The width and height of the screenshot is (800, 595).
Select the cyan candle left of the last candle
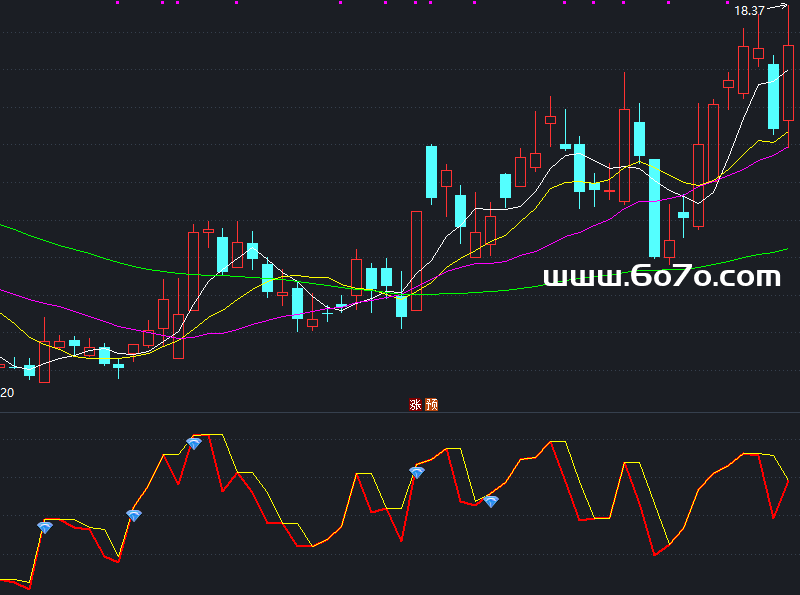pos(773,96)
